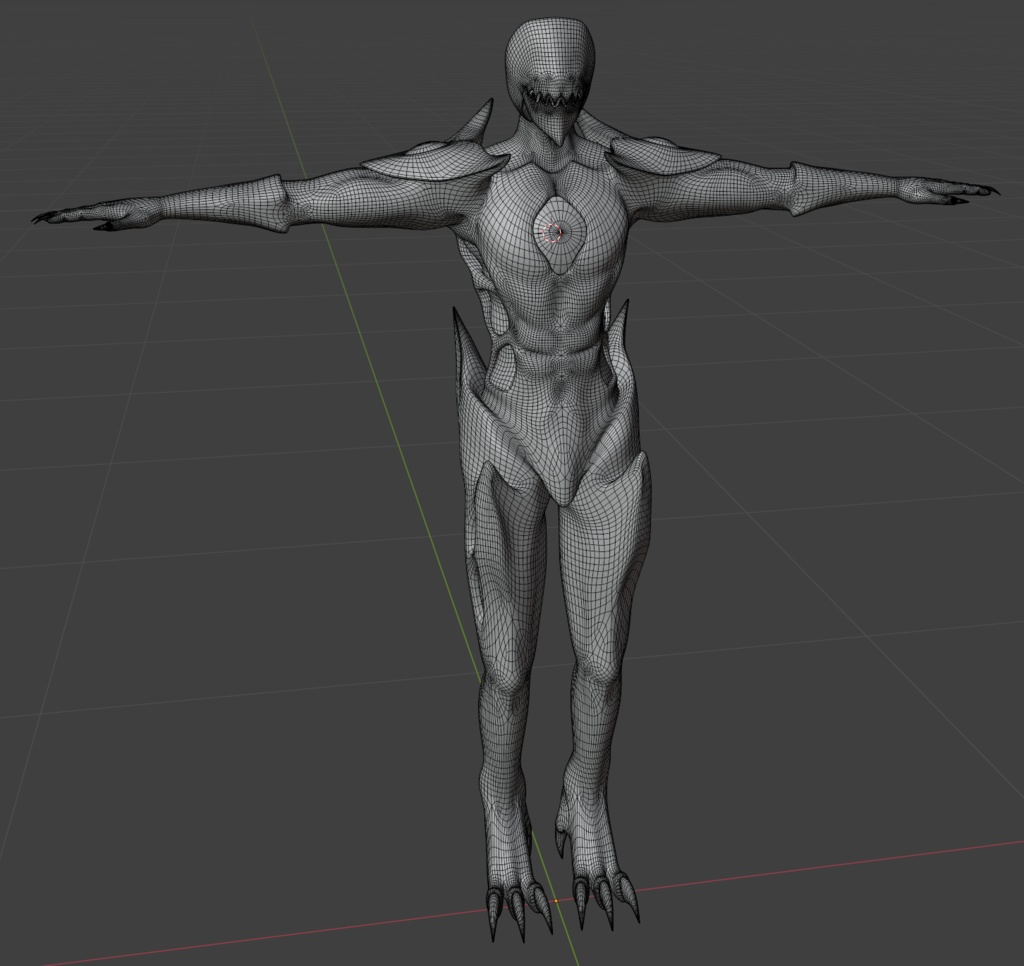
Task: Select the object origin point at the chest
Action: coord(556,231)
